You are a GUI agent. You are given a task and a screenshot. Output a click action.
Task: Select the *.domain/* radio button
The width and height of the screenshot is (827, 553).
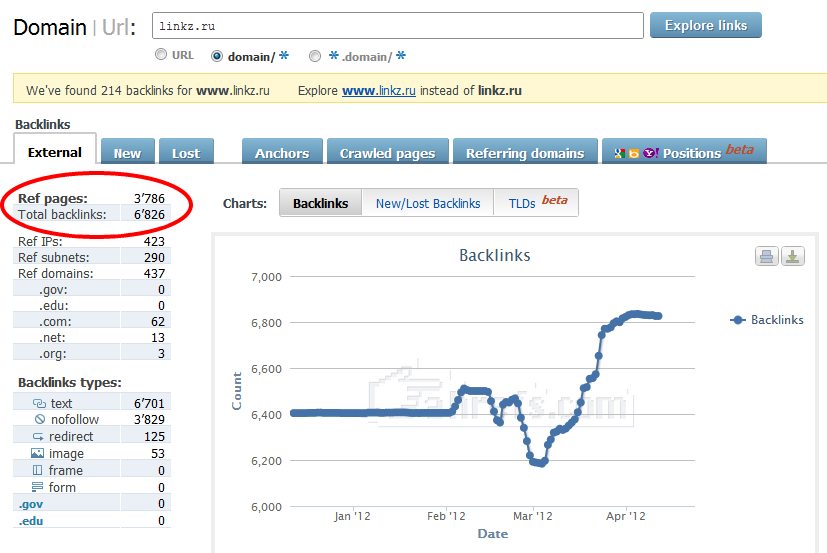point(315,56)
